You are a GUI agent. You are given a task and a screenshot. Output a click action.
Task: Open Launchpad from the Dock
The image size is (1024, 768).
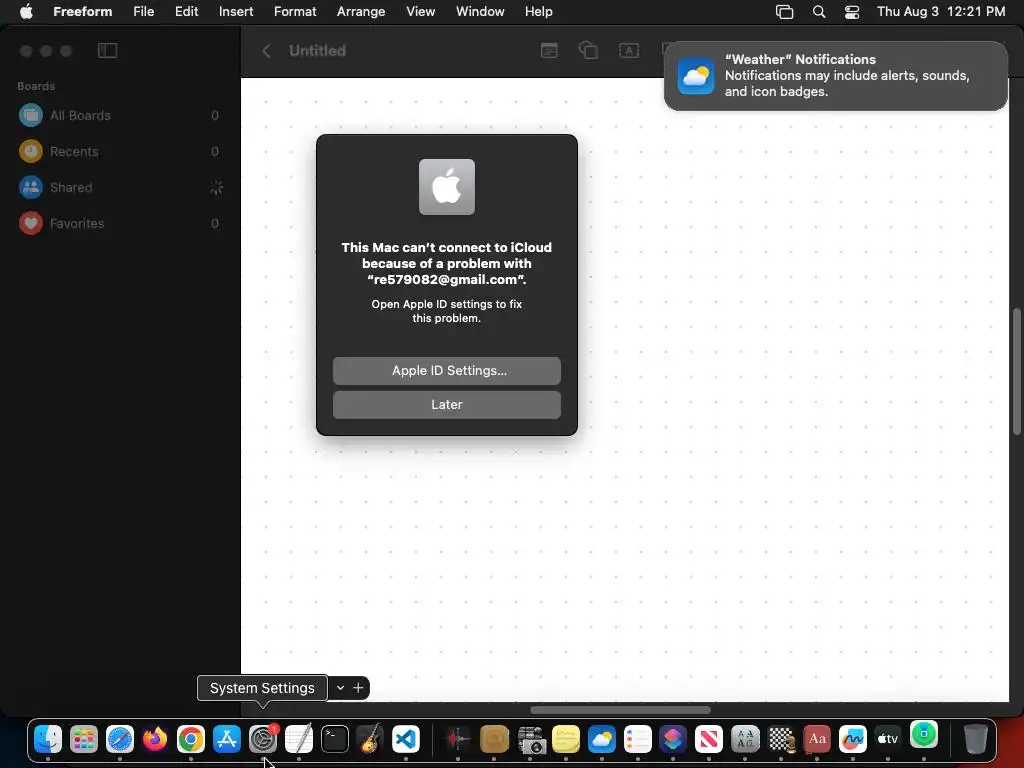tap(84, 739)
